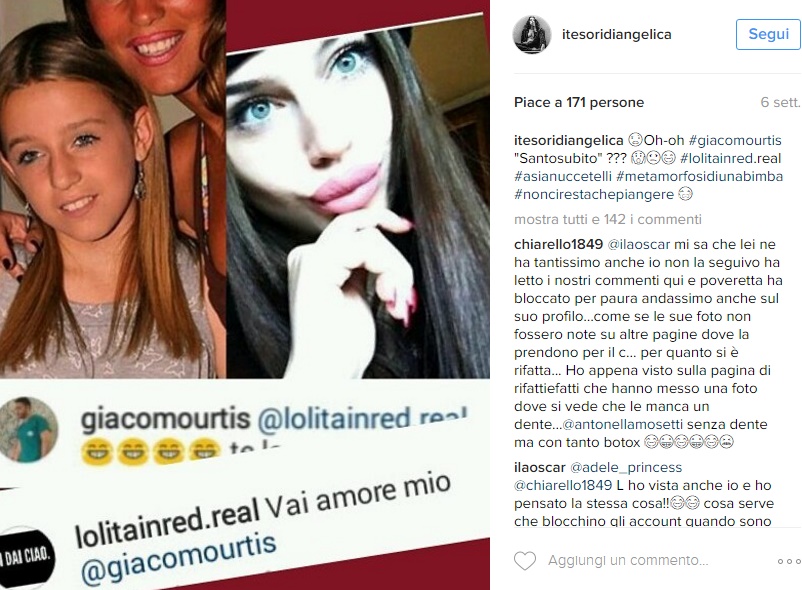The width and height of the screenshot is (802, 590).
Task: Click the 6 sett. timestamp
Action: click(x=781, y=102)
